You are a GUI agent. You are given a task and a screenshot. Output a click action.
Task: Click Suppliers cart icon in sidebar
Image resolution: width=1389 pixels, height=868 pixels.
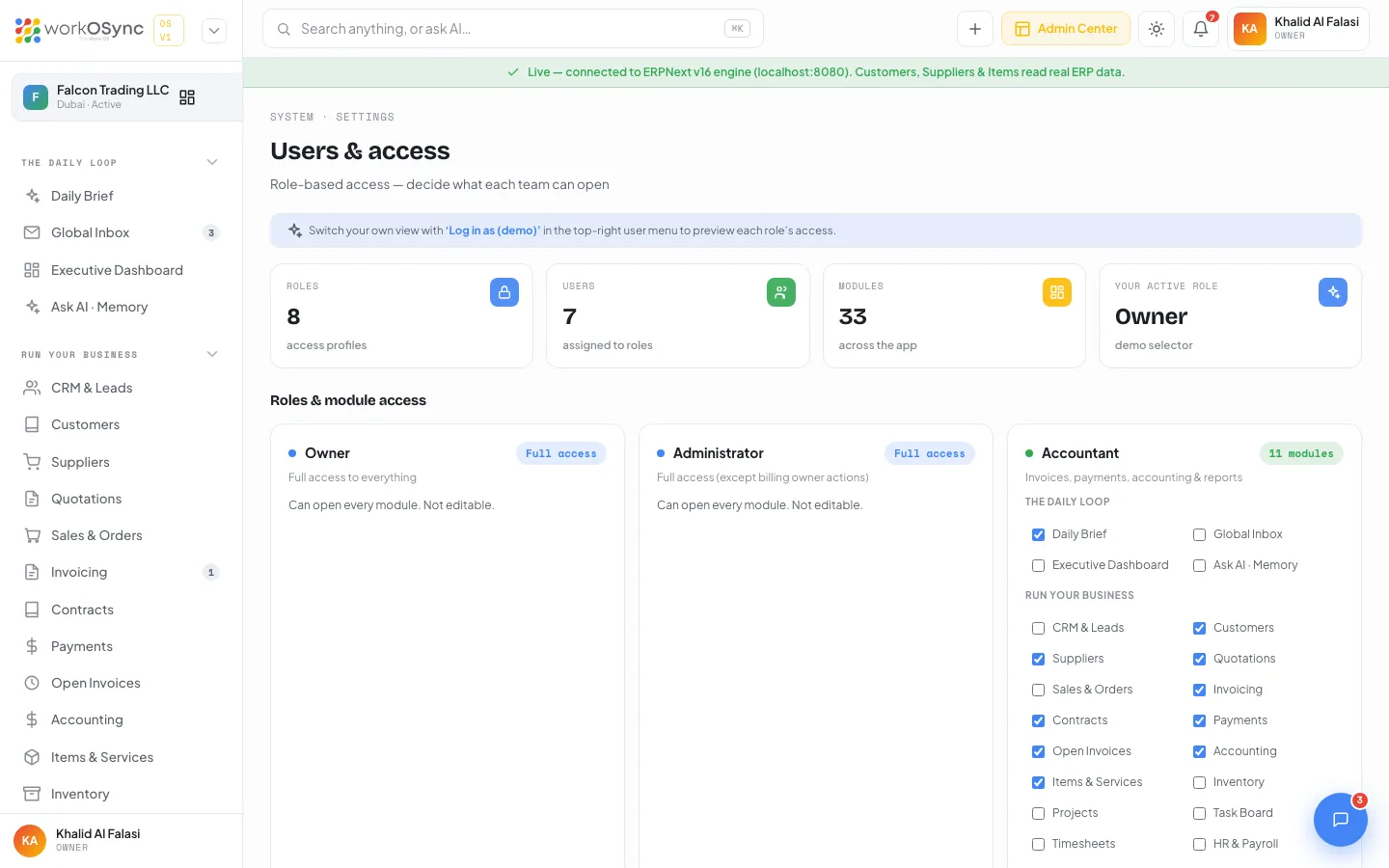(x=32, y=462)
